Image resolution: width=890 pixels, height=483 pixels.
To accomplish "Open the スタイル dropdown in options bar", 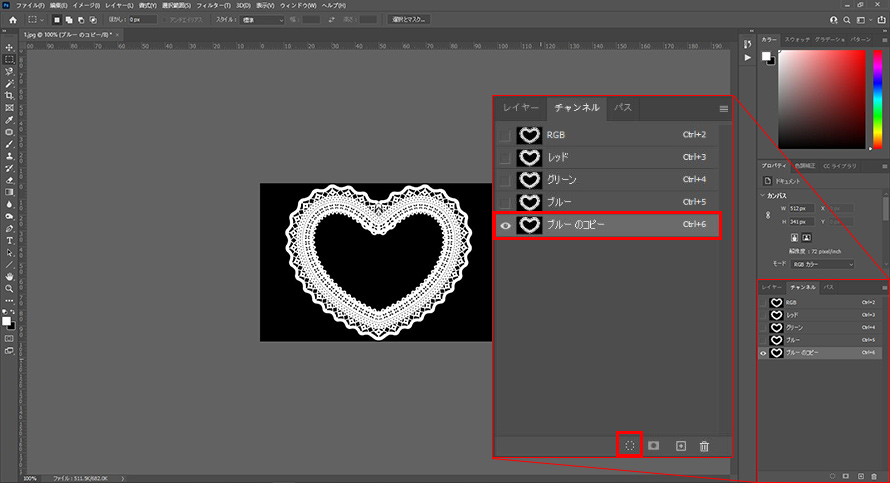I will point(262,20).
